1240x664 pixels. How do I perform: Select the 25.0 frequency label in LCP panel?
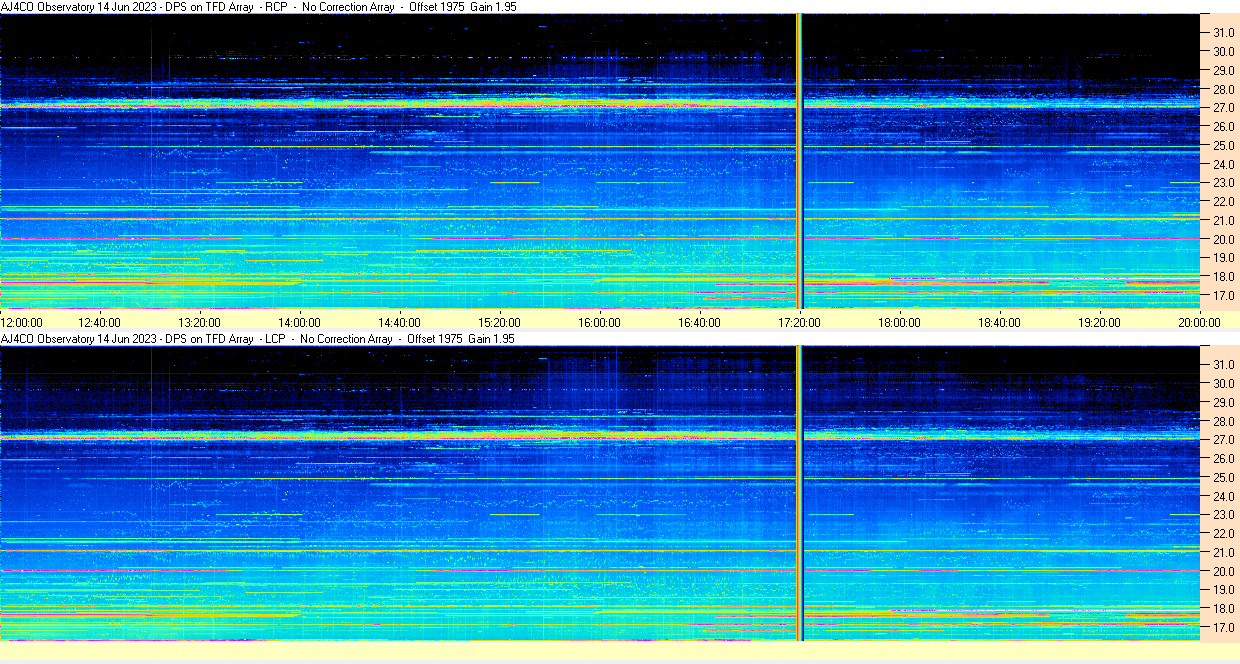1223,477
